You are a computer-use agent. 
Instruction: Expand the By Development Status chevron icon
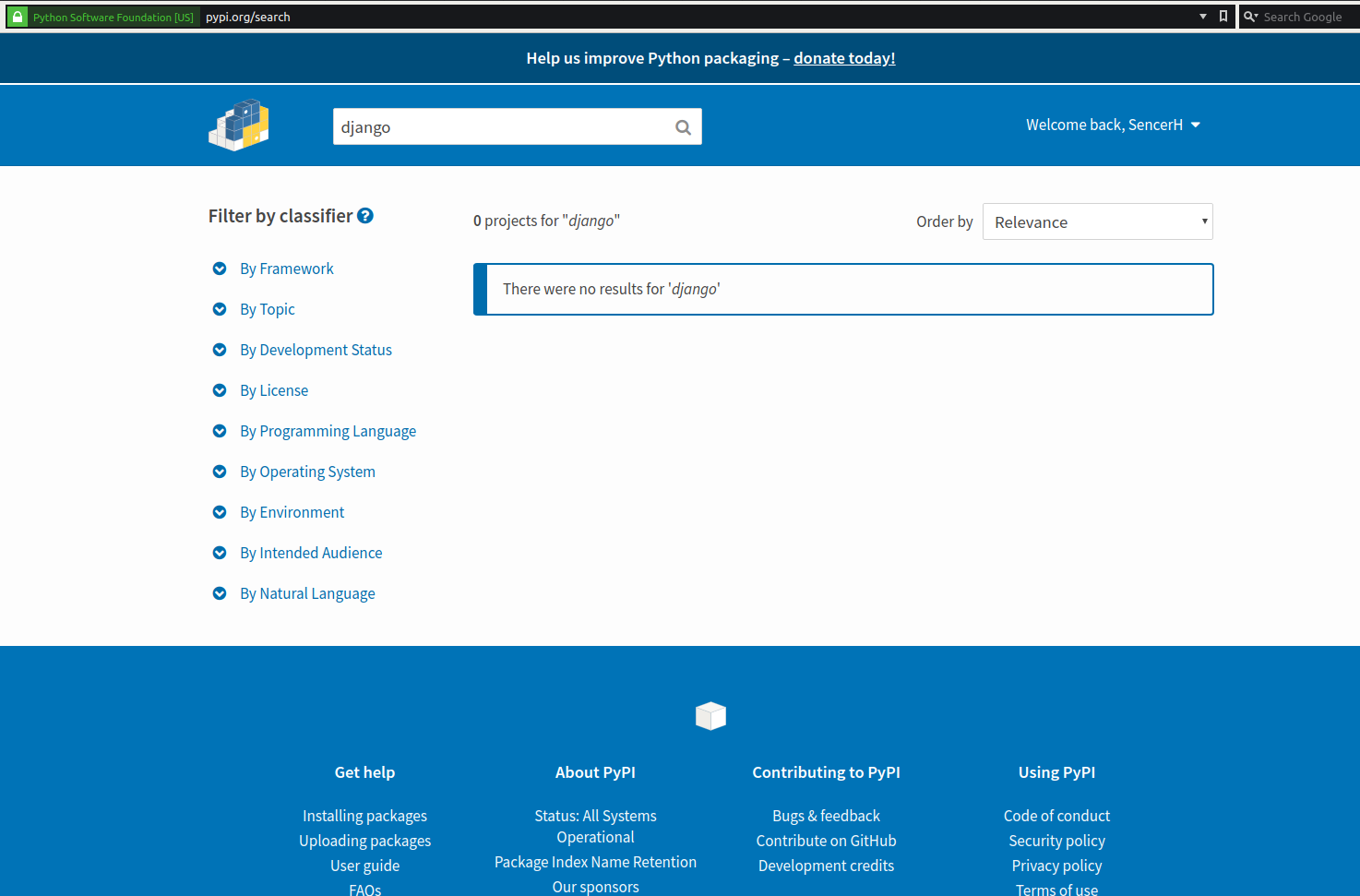pos(220,350)
